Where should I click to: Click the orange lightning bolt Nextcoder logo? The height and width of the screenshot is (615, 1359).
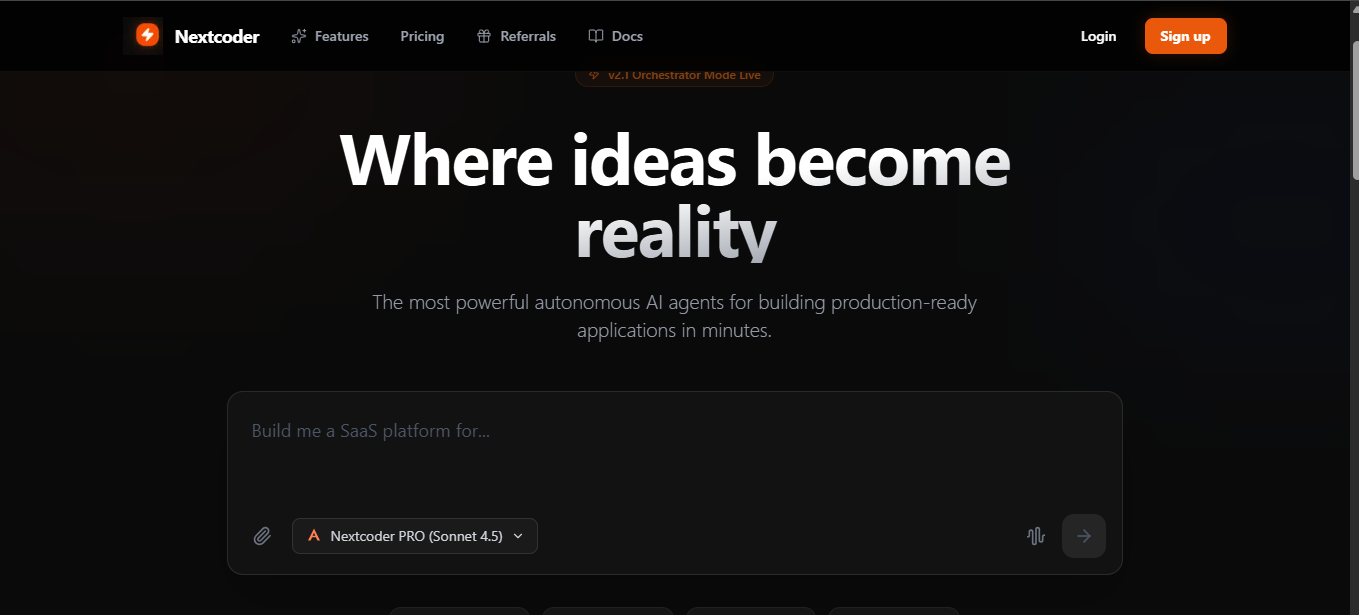pyautogui.click(x=147, y=36)
